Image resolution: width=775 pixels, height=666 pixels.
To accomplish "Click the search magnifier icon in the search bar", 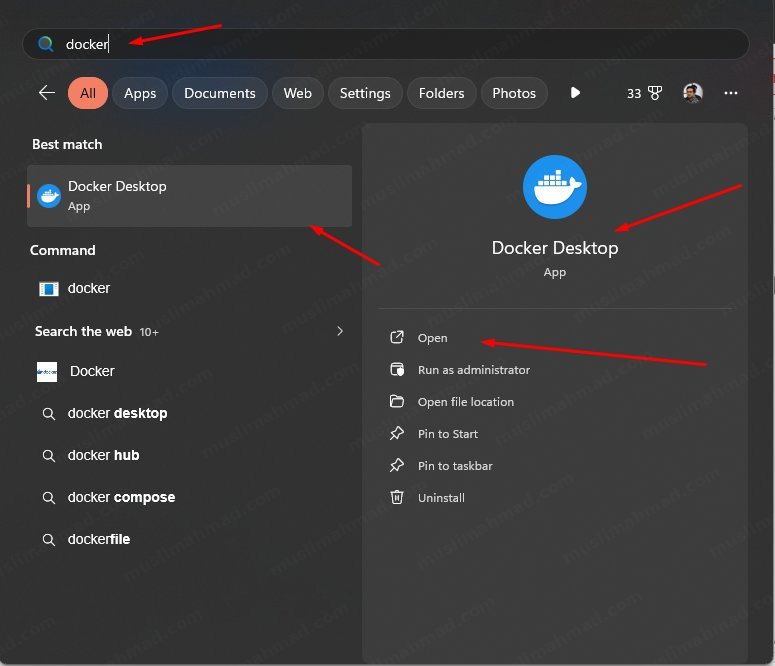I will (x=45, y=44).
